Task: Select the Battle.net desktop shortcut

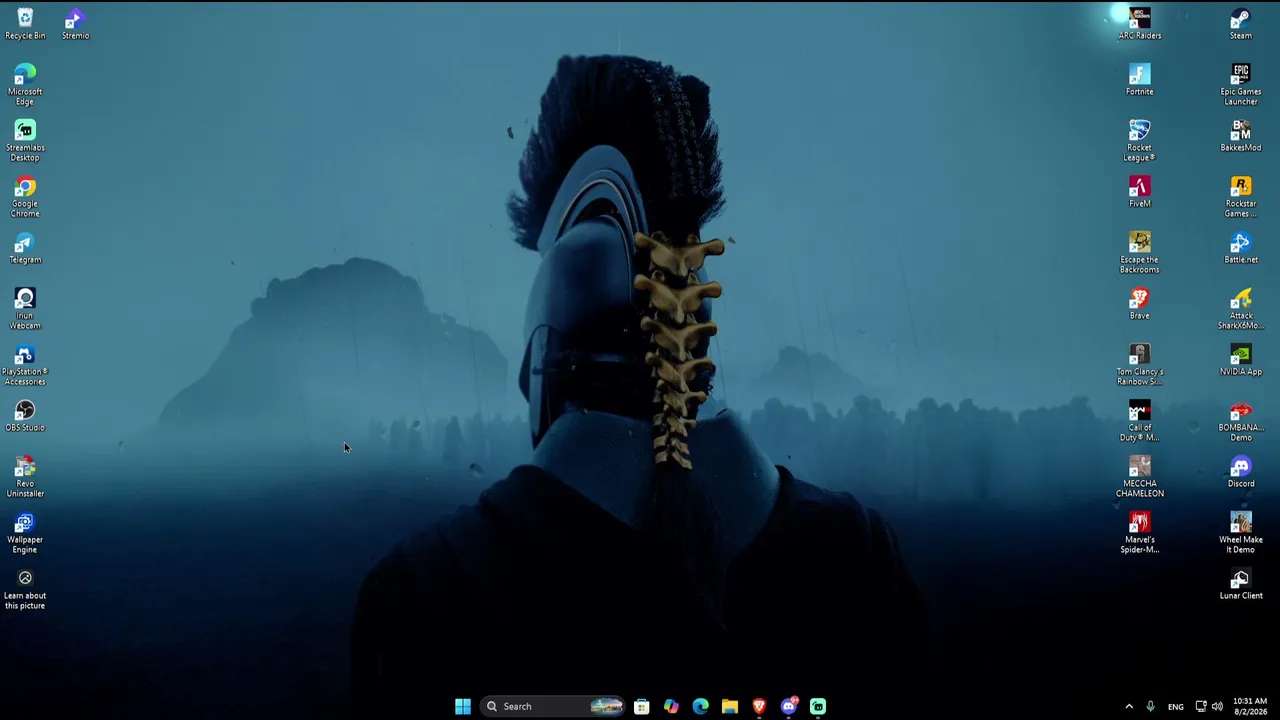Action: (x=1241, y=248)
